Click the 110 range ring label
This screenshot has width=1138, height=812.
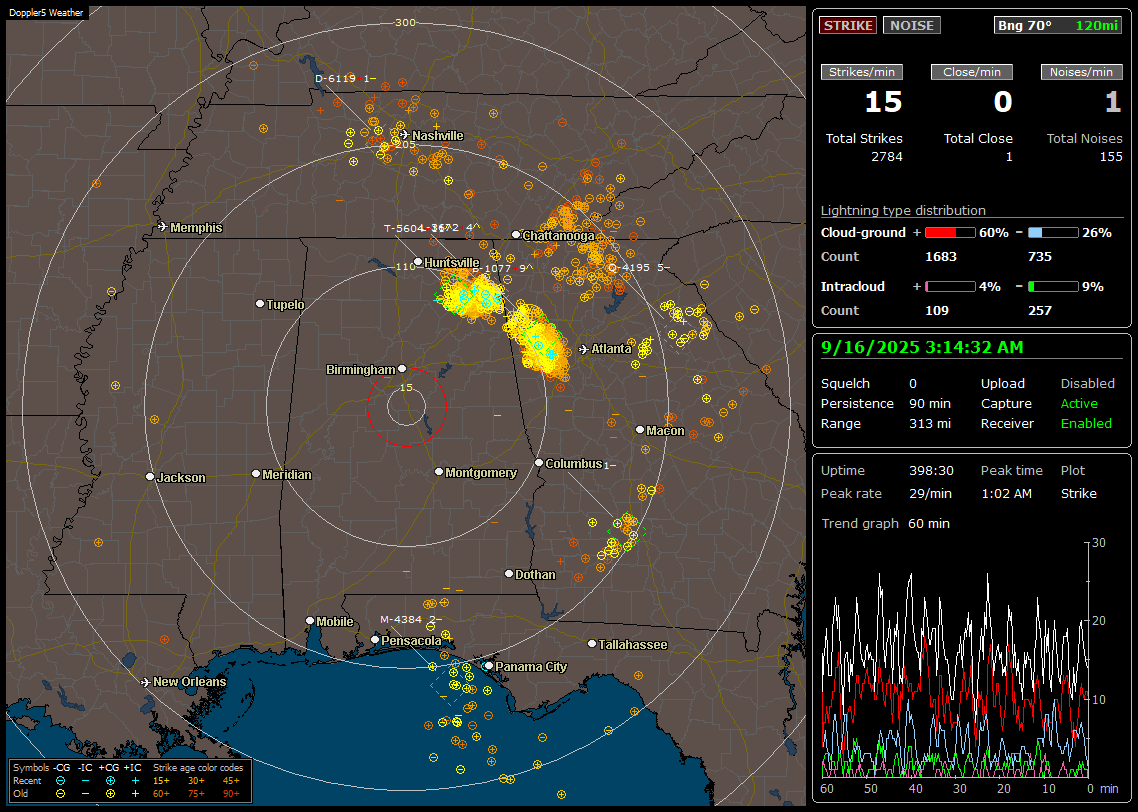[405, 266]
